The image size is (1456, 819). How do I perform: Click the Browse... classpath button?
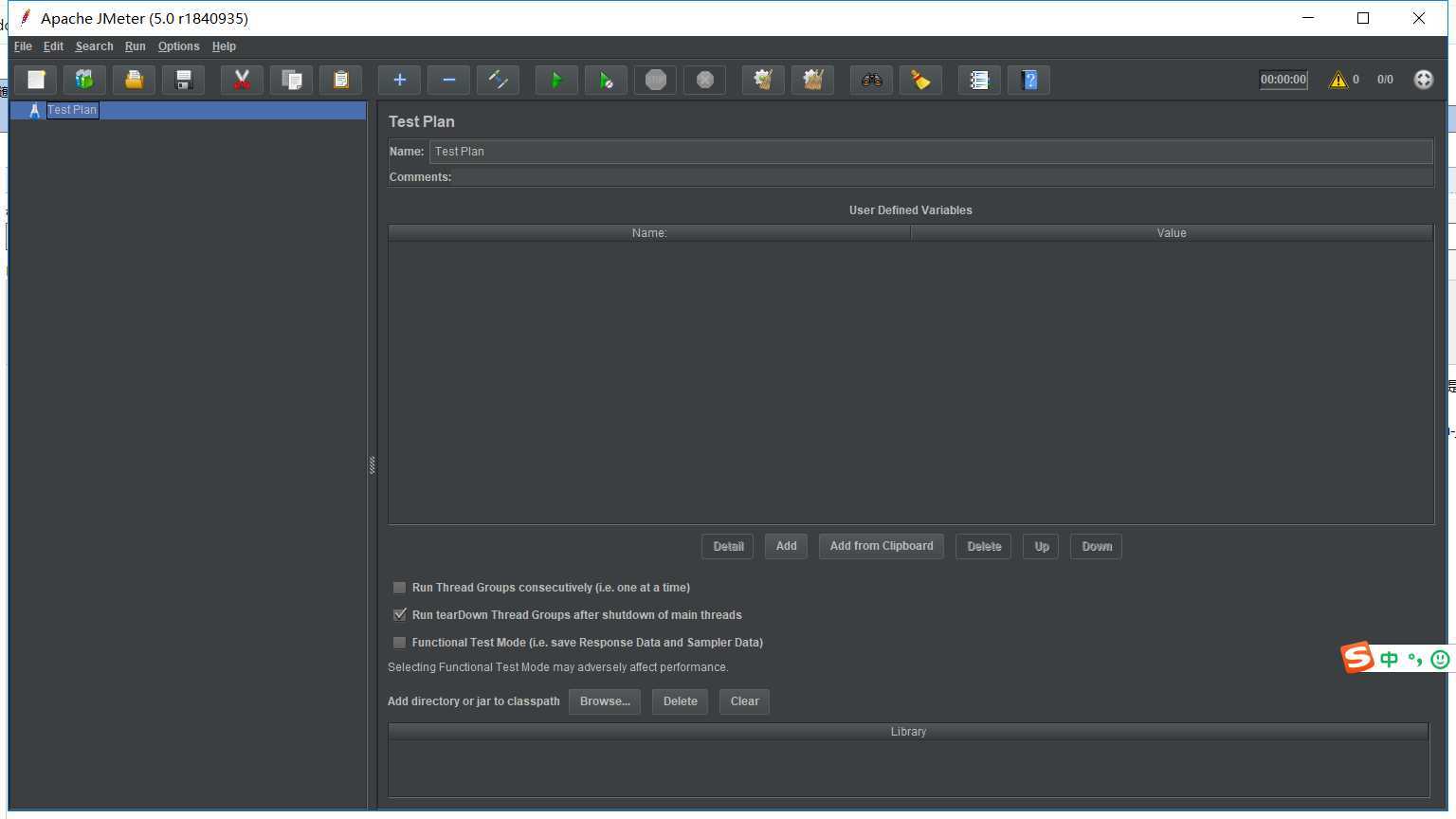point(605,701)
